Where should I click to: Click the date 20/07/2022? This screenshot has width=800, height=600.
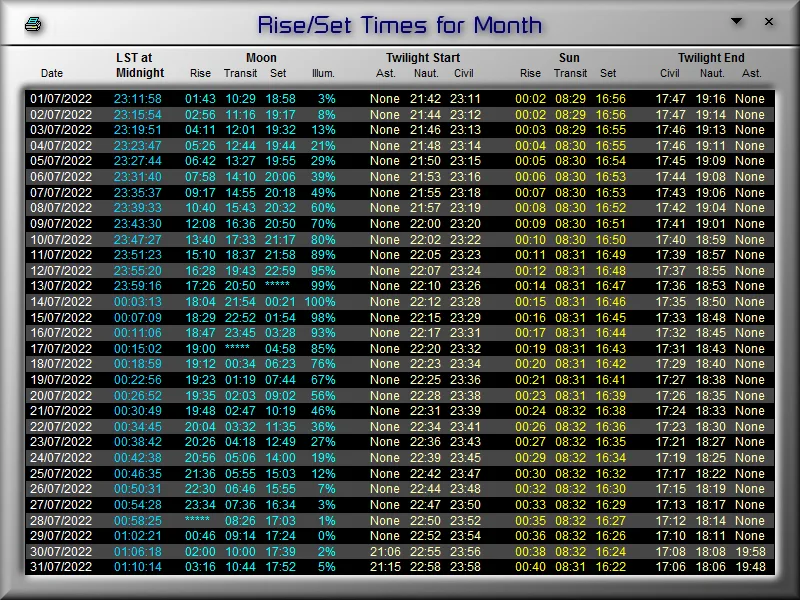point(61,395)
